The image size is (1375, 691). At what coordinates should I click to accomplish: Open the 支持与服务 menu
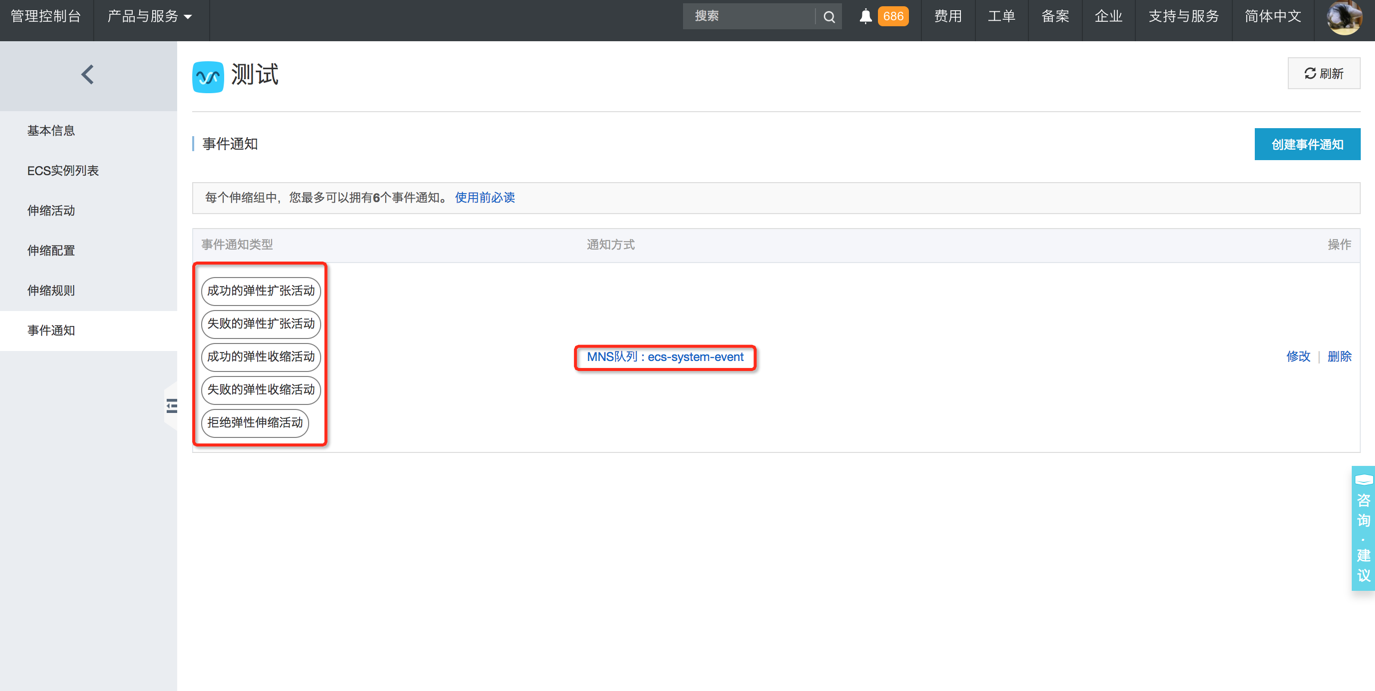[1183, 17]
